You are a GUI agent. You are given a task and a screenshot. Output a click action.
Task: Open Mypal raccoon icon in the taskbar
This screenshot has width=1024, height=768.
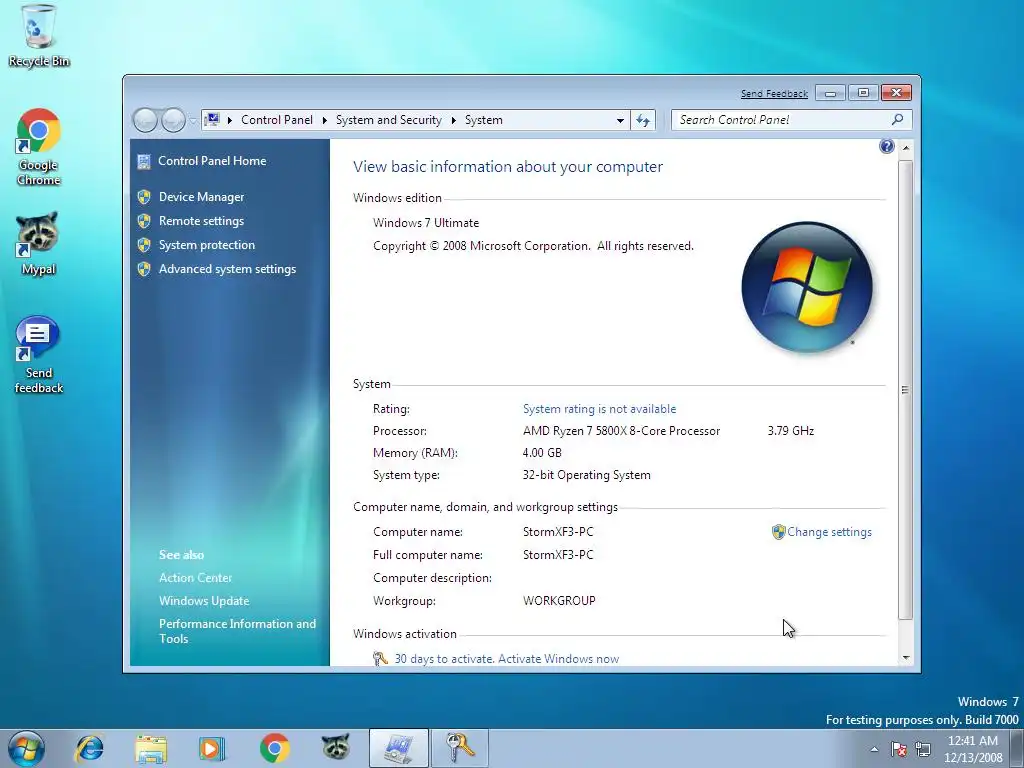coord(336,748)
